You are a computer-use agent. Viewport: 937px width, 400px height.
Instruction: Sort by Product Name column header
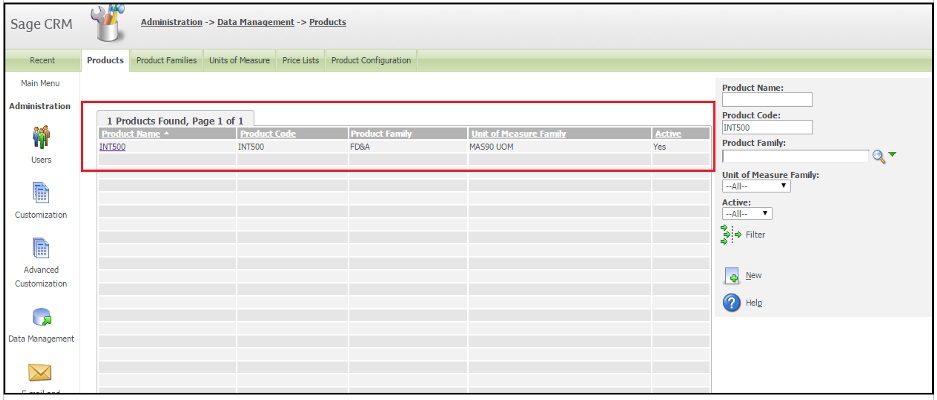pyautogui.click(x=131, y=134)
